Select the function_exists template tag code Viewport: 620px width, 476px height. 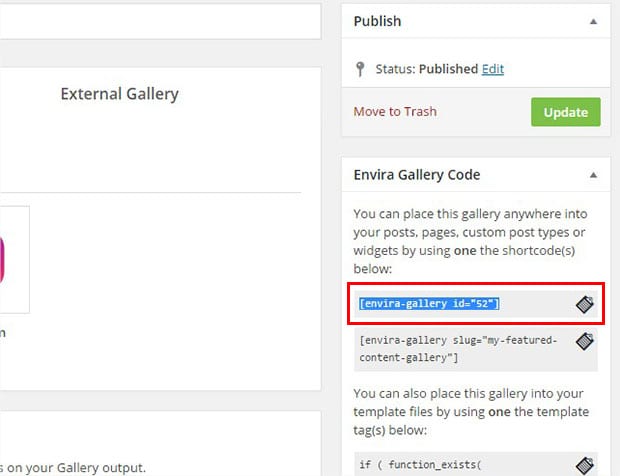(420, 465)
